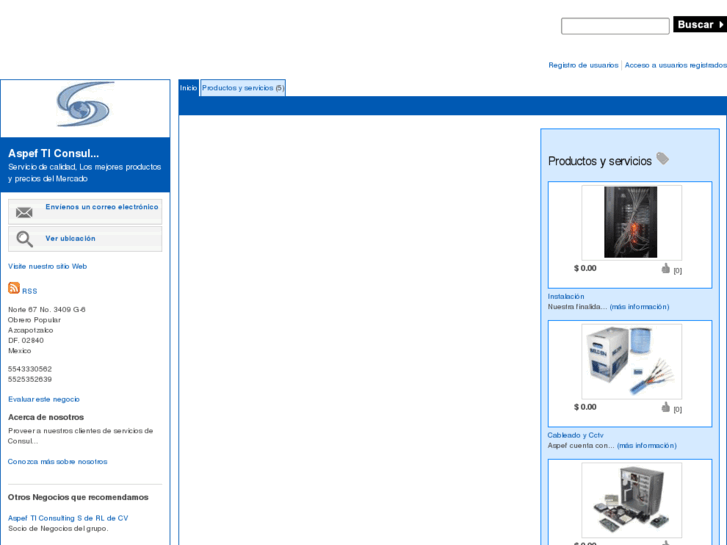The width and height of the screenshot is (727, 545).
Task: Click the Aspef TI Consul... business title
Action: click(x=53, y=154)
